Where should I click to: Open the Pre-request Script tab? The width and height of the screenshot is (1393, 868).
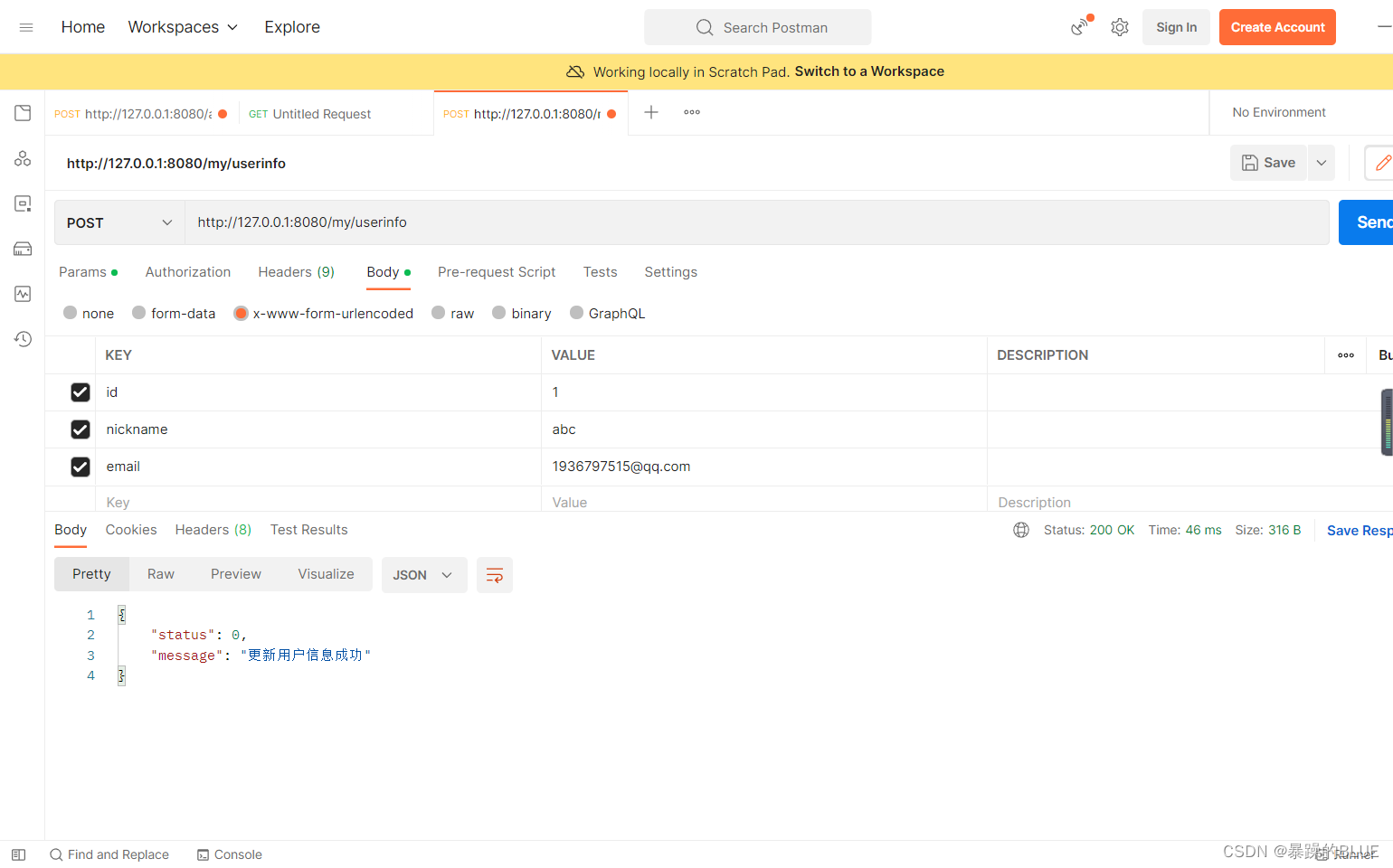coord(497,272)
